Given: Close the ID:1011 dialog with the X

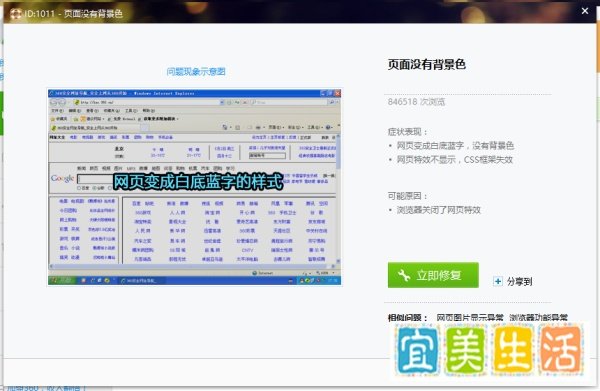Looking at the screenshot, I should tap(585, 11).
